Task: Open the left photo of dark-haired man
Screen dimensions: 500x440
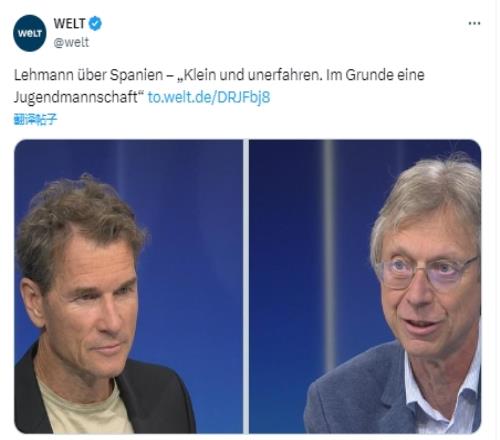Action: click(x=129, y=286)
